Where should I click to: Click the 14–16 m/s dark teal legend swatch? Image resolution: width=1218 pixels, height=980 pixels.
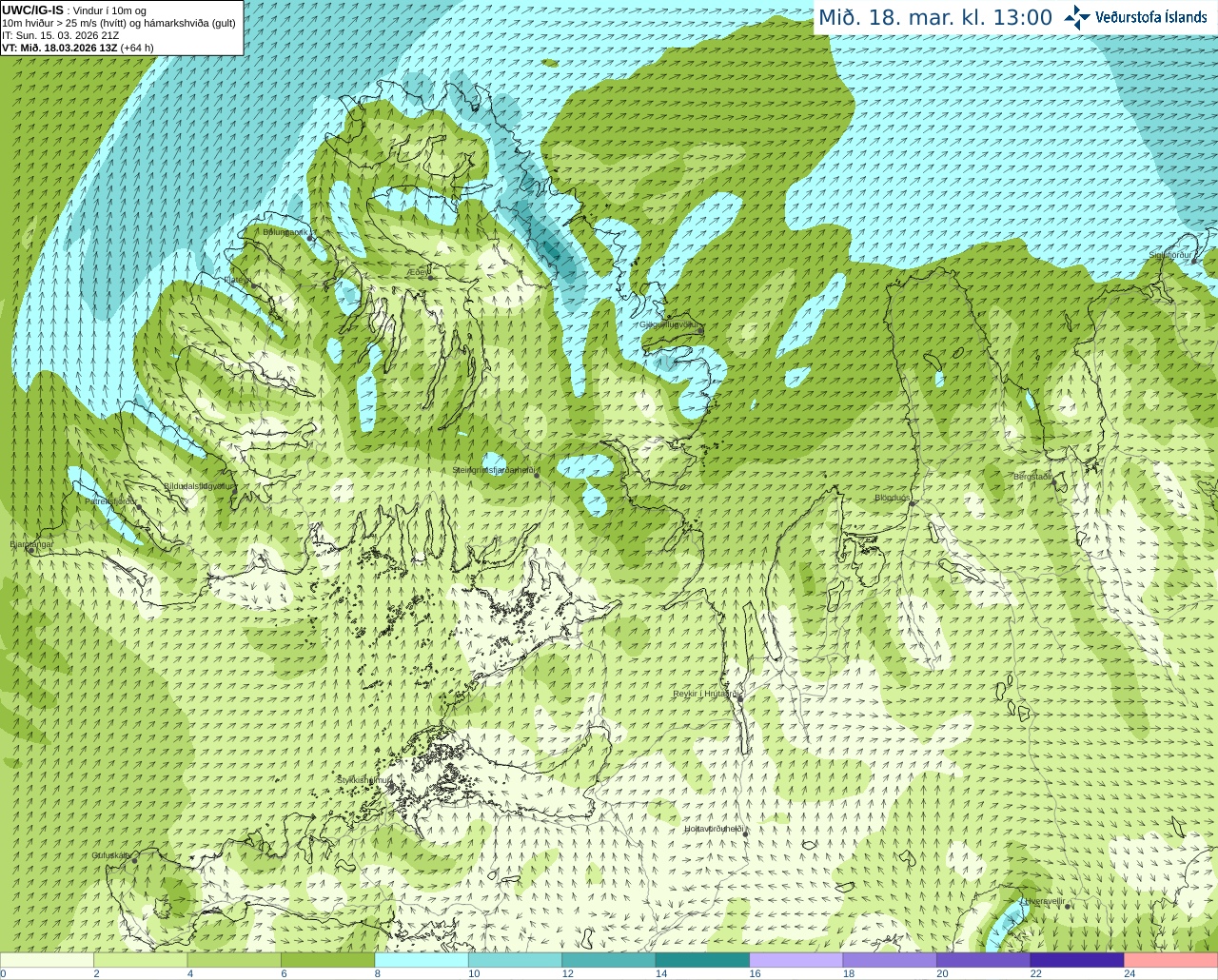703,960
